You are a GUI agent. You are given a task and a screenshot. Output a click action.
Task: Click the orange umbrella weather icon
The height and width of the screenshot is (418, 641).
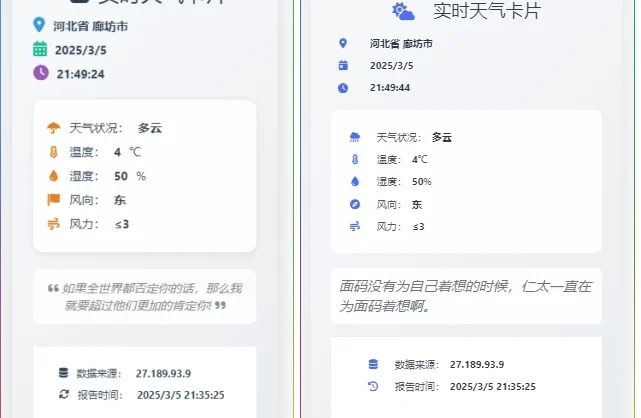click(x=54, y=128)
